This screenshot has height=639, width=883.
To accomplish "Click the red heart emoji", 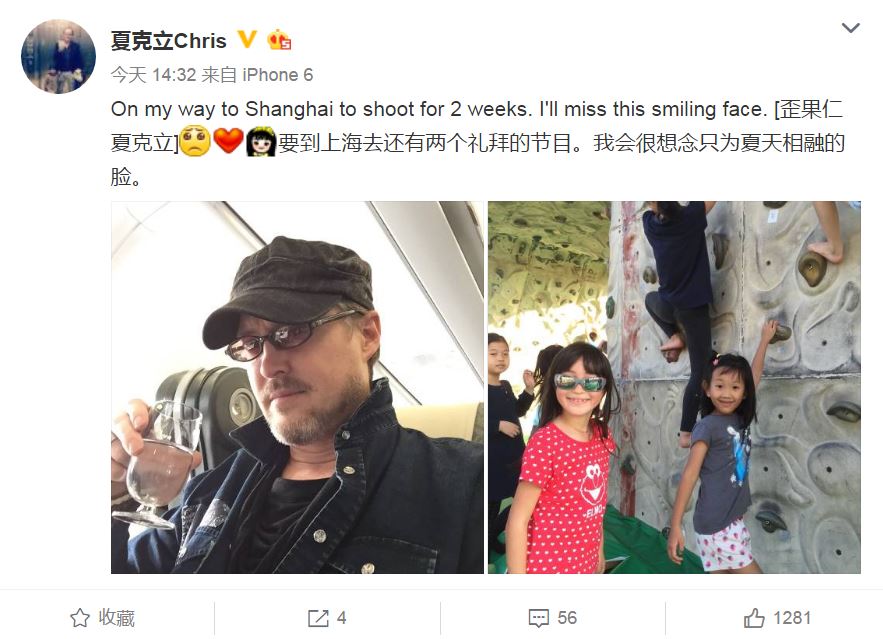I will coord(228,141).
